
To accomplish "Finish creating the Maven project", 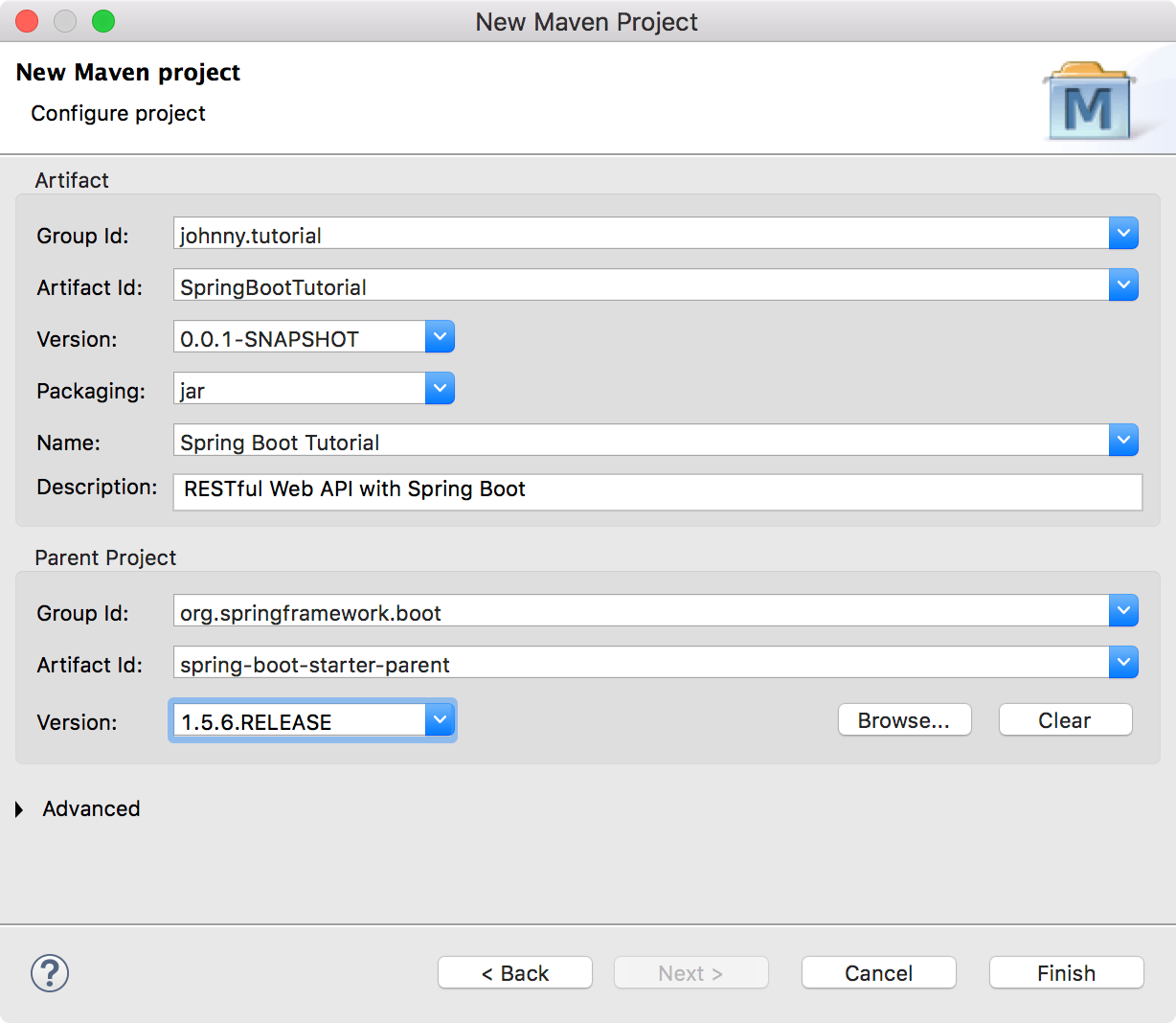I will (1067, 973).
